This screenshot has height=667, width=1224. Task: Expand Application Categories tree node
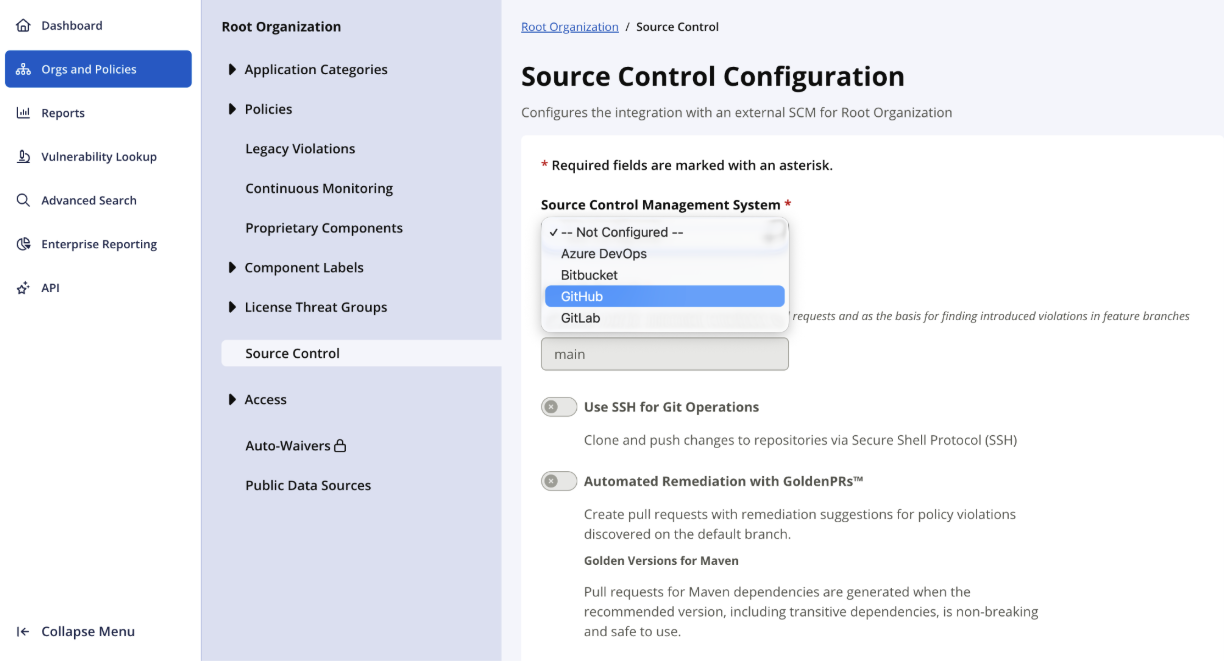click(x=232, y=70)
